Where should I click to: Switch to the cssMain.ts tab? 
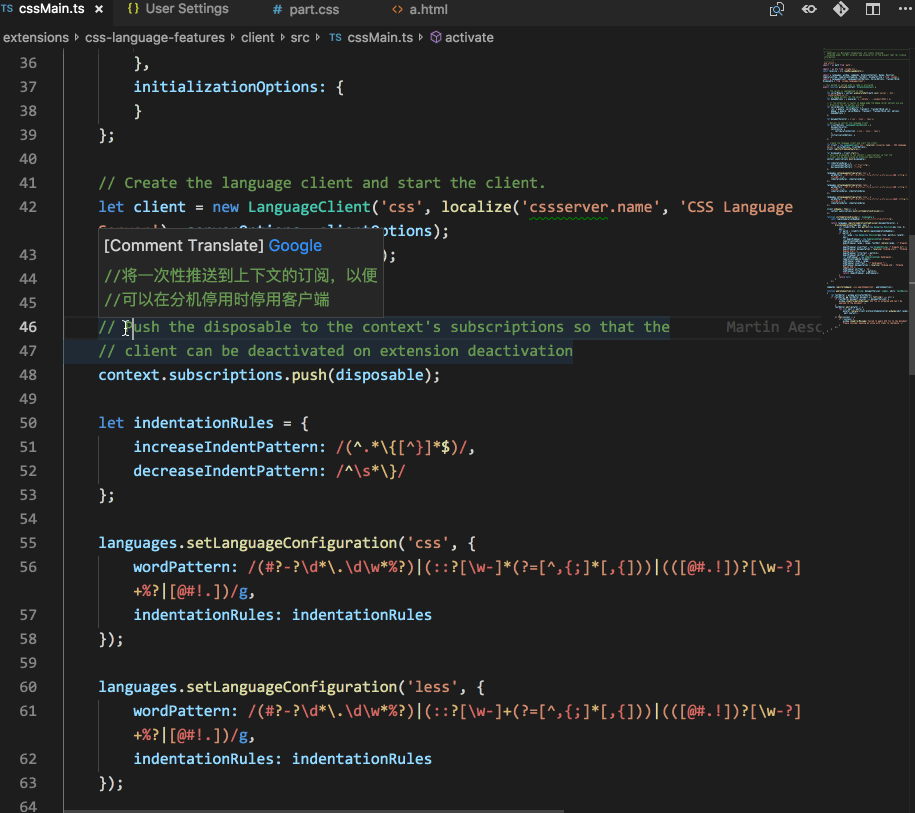(x=53, y=9)
